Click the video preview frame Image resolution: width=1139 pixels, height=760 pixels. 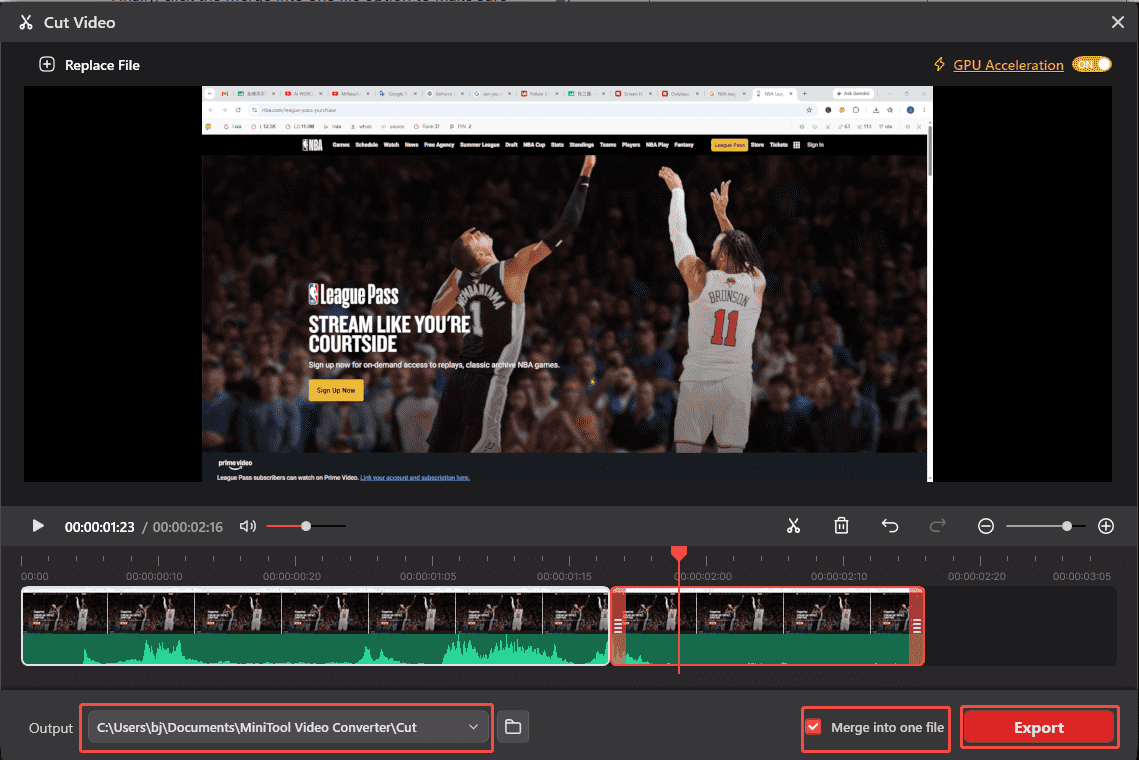point(567,284)
